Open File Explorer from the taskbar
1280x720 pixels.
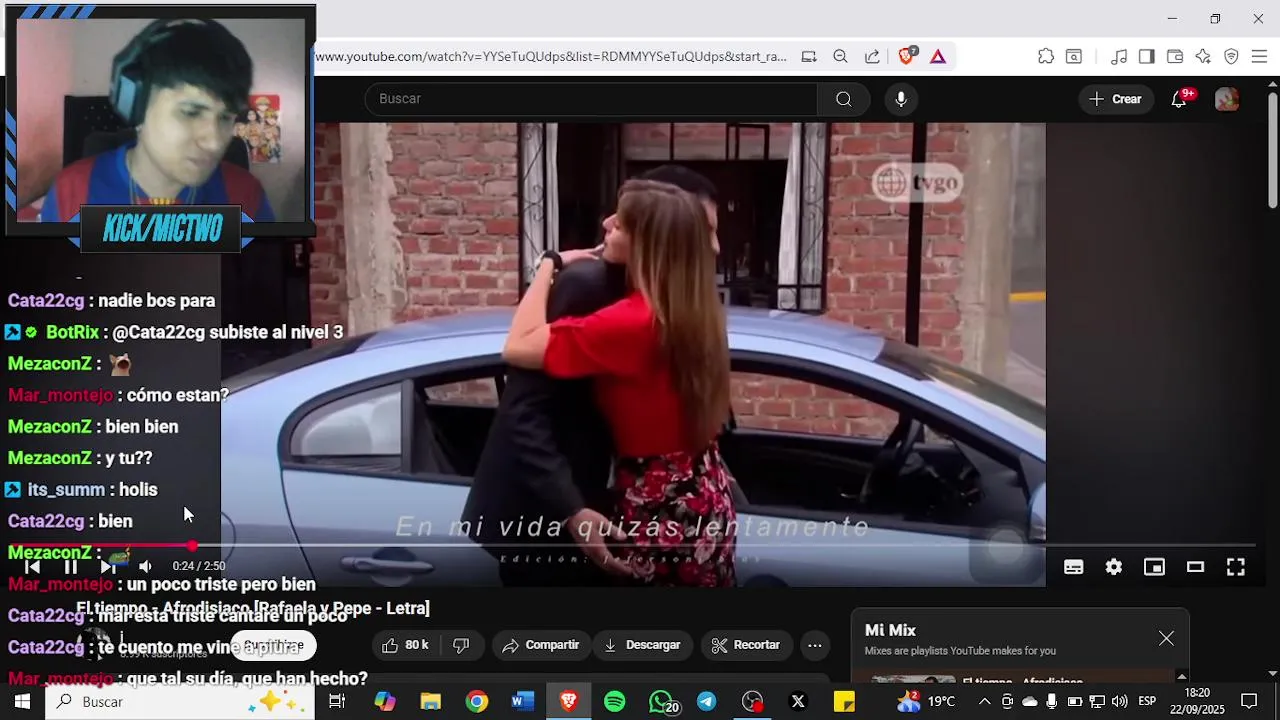(x=430, y=702)
